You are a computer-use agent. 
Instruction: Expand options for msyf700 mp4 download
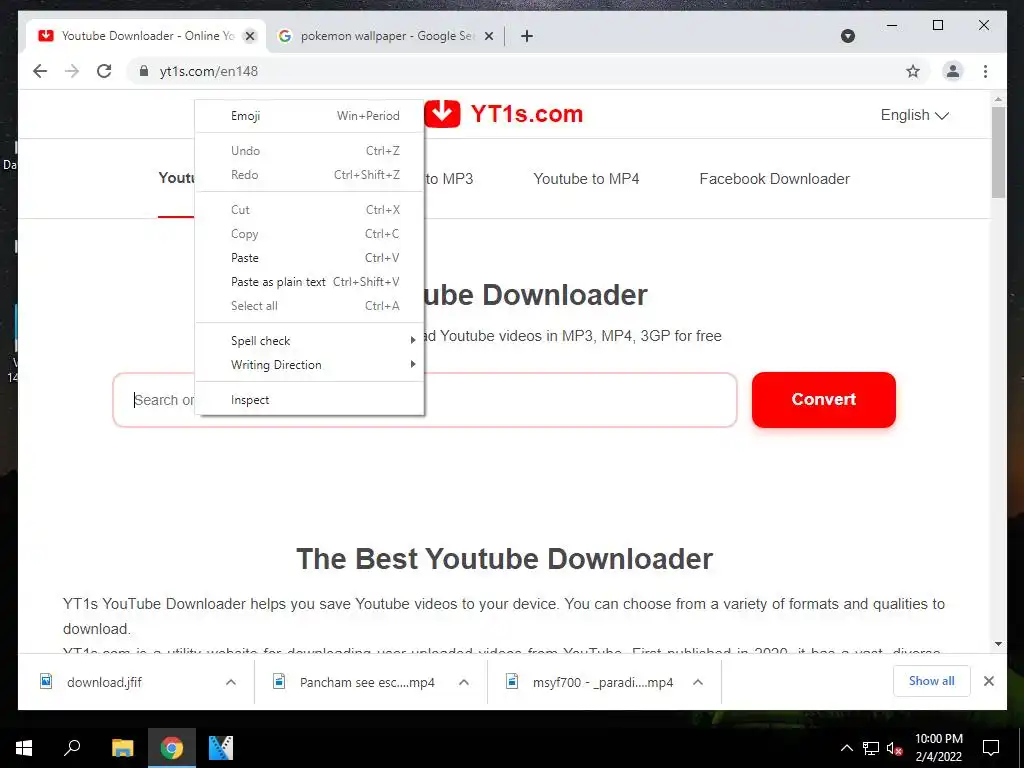click(697, 682)
